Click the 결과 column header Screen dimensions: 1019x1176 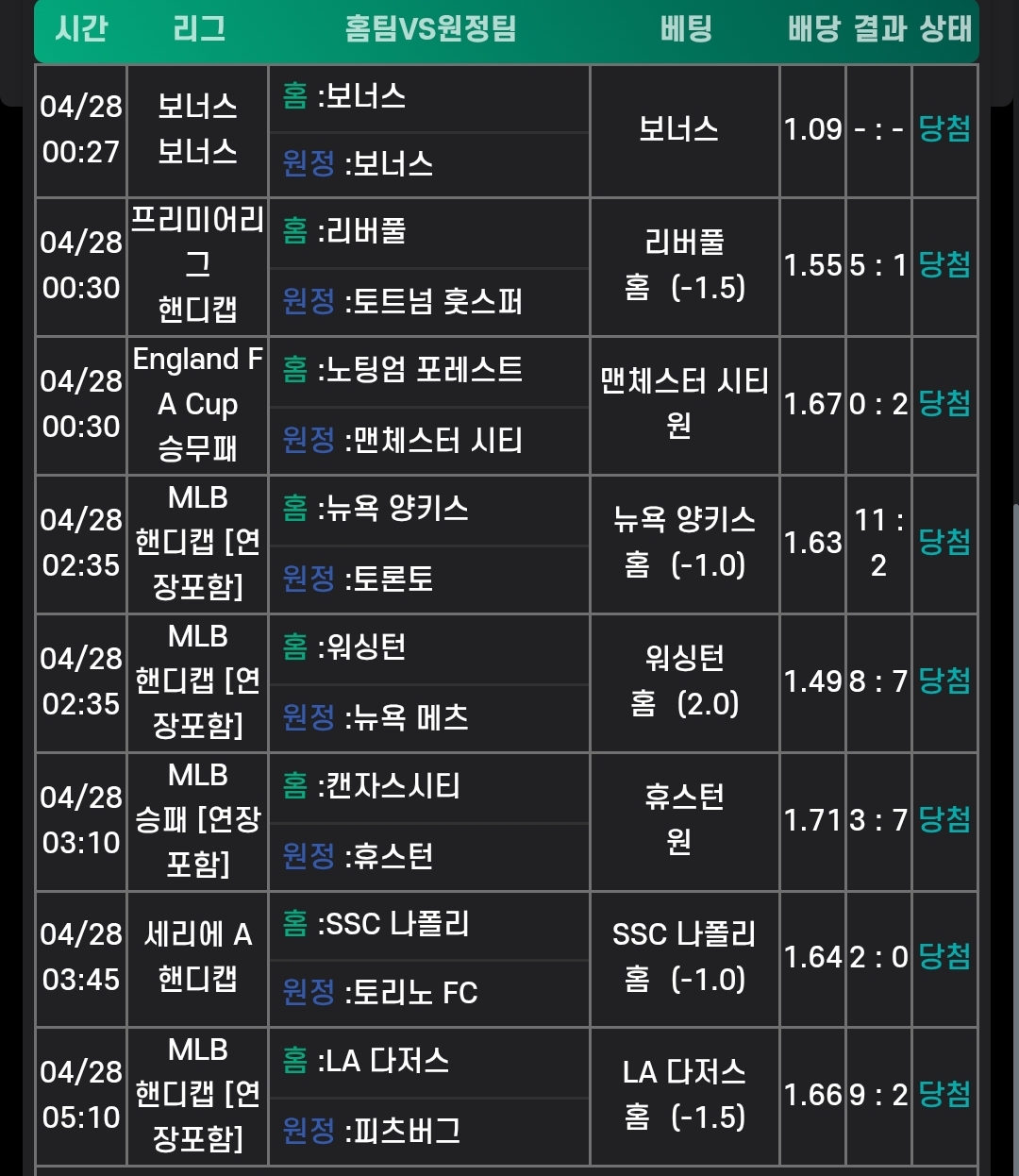880,29
